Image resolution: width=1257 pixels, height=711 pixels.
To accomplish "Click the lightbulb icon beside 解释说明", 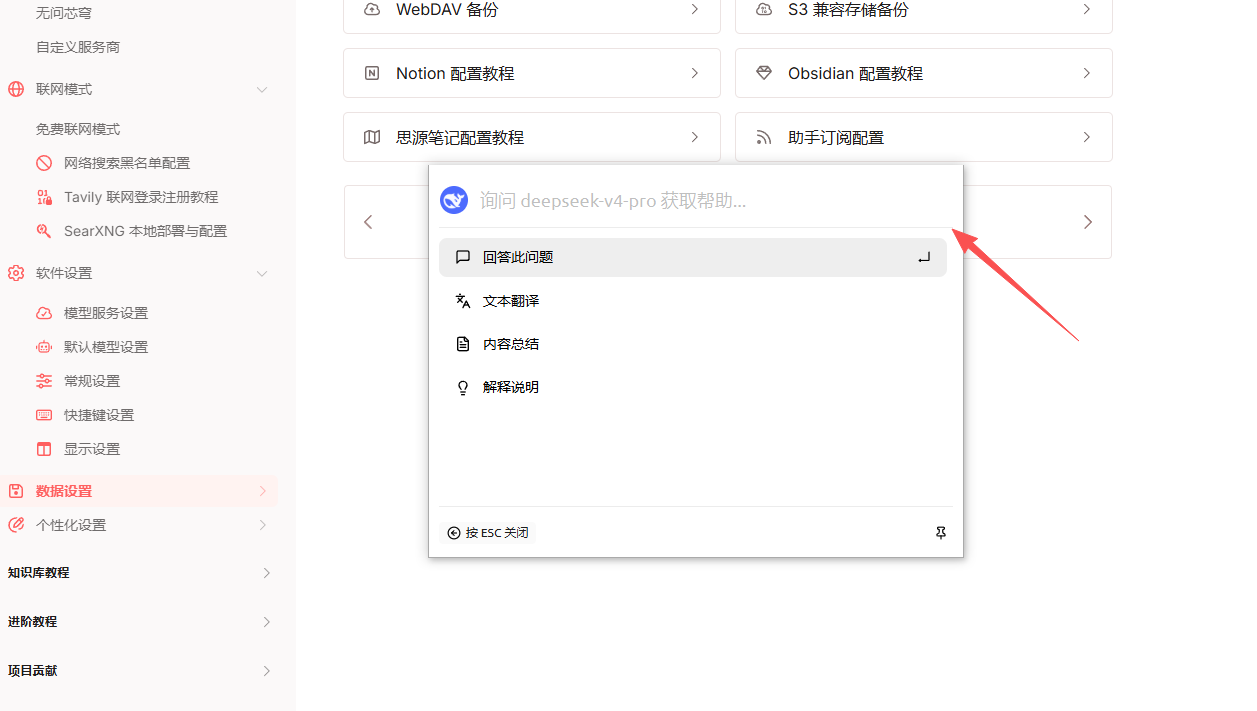I will click(463, 387).
